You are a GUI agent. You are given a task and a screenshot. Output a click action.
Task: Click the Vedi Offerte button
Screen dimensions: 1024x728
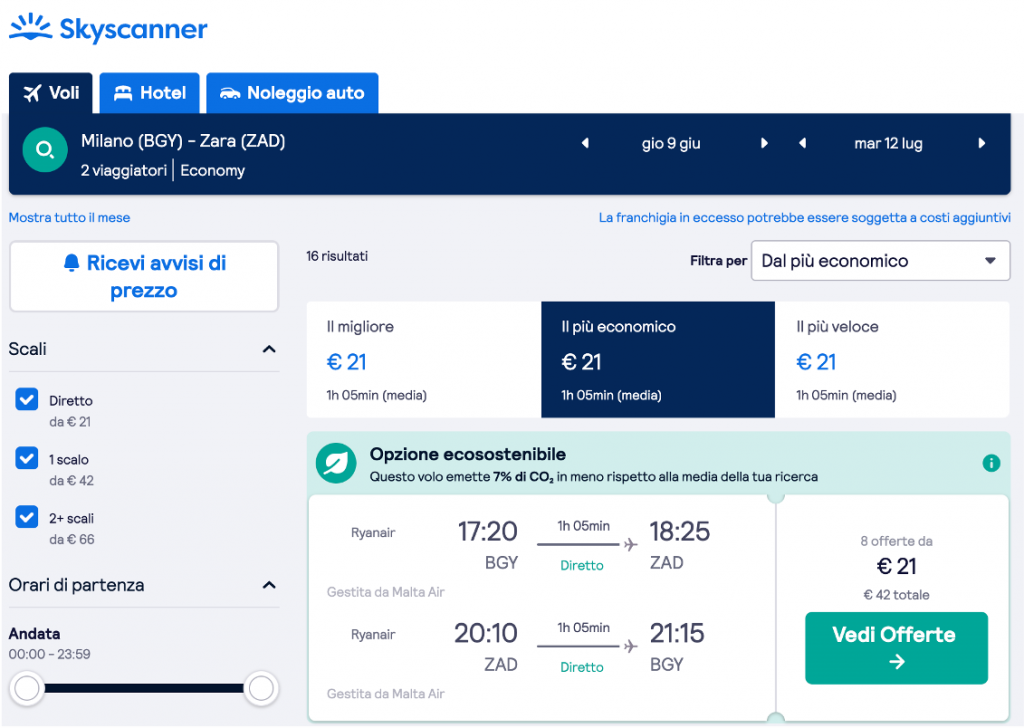(896, 647)
